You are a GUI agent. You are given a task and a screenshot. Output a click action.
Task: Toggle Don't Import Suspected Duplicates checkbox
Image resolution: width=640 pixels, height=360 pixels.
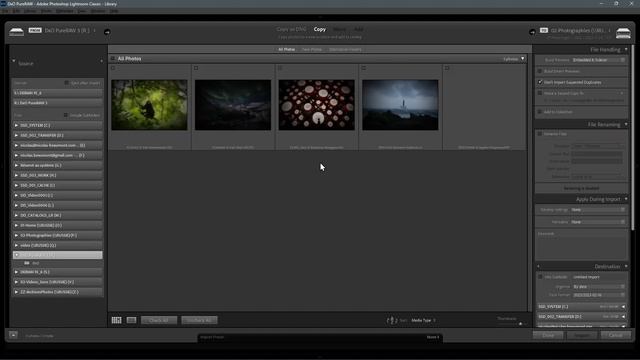(x=540, y=82)
